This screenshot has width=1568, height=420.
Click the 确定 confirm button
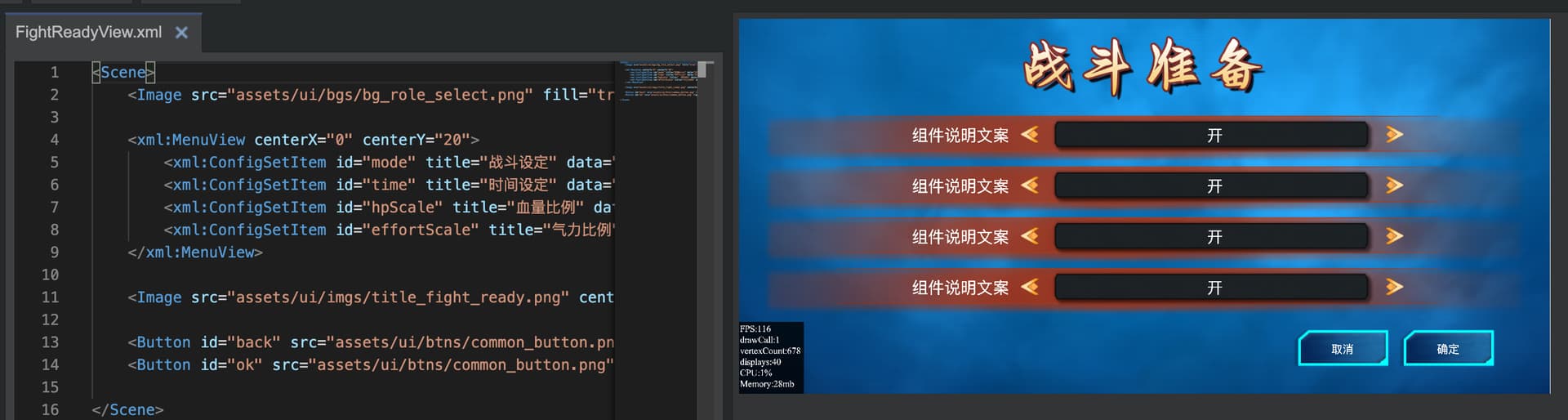point(1448,349)
